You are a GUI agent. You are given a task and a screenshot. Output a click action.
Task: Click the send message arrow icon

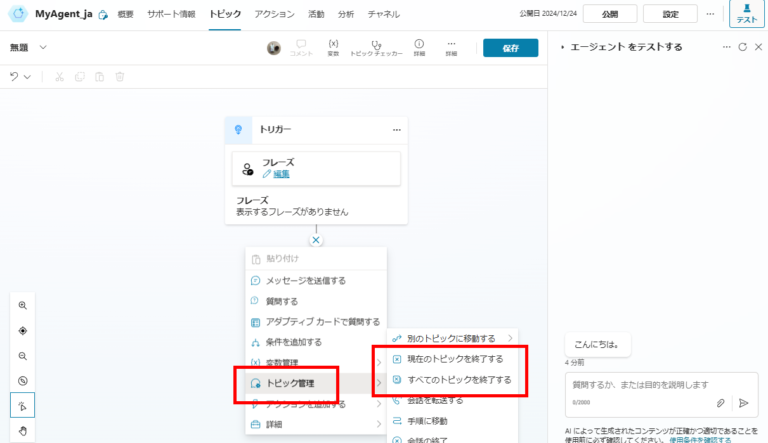pyautogui.click(x=742, y=403)
